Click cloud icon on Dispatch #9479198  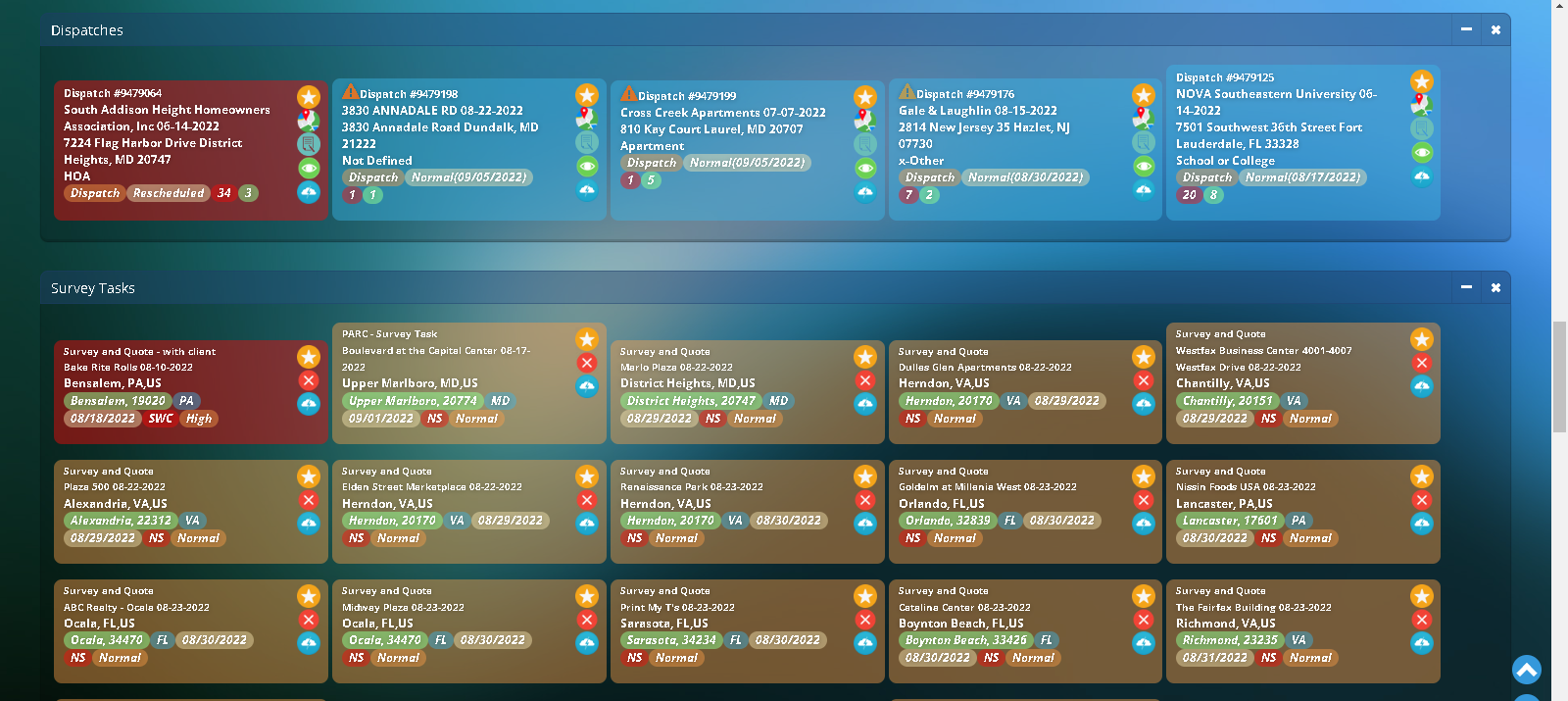[587, 190]
